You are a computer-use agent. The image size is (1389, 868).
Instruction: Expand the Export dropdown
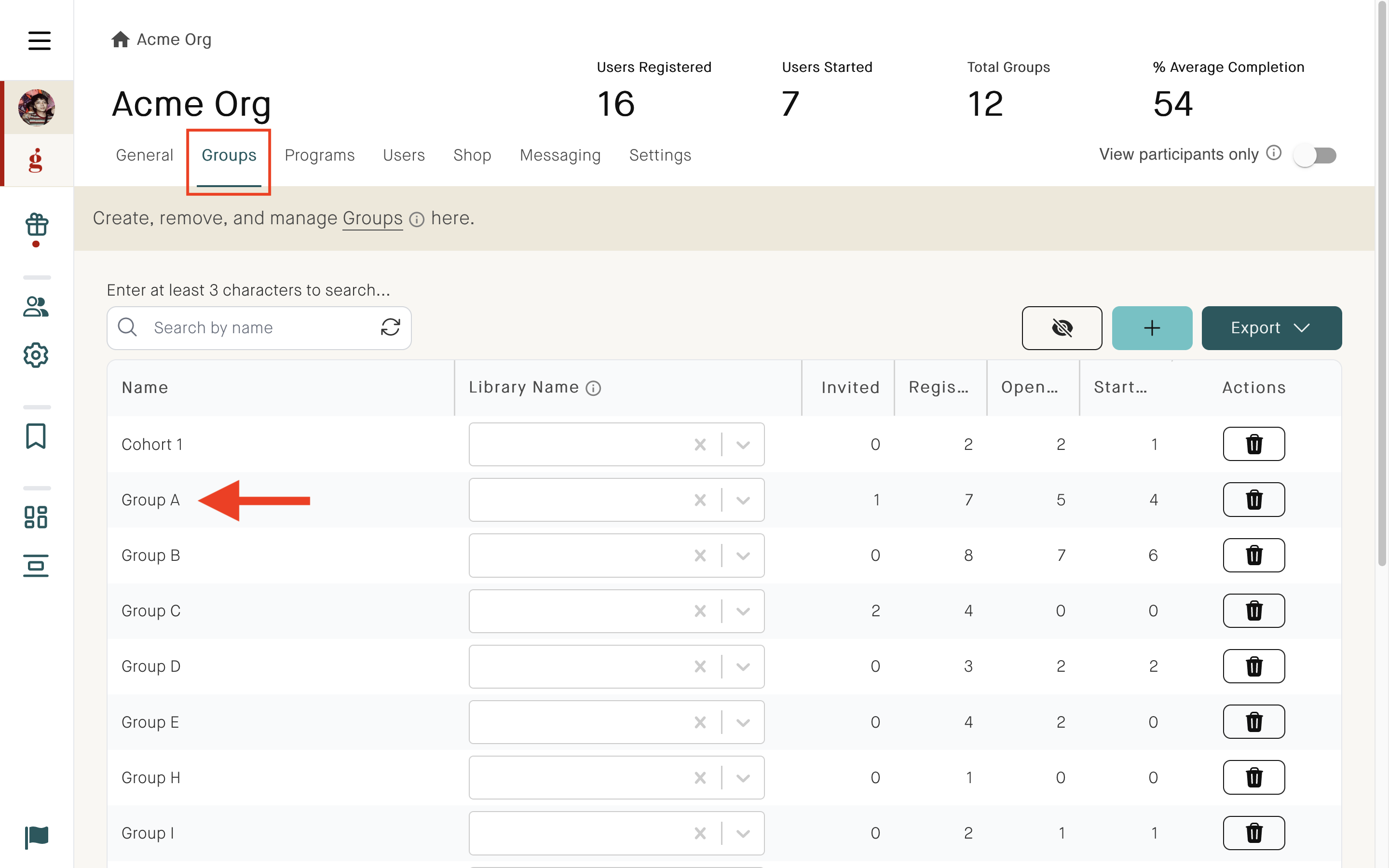[x=1271, y=328]
